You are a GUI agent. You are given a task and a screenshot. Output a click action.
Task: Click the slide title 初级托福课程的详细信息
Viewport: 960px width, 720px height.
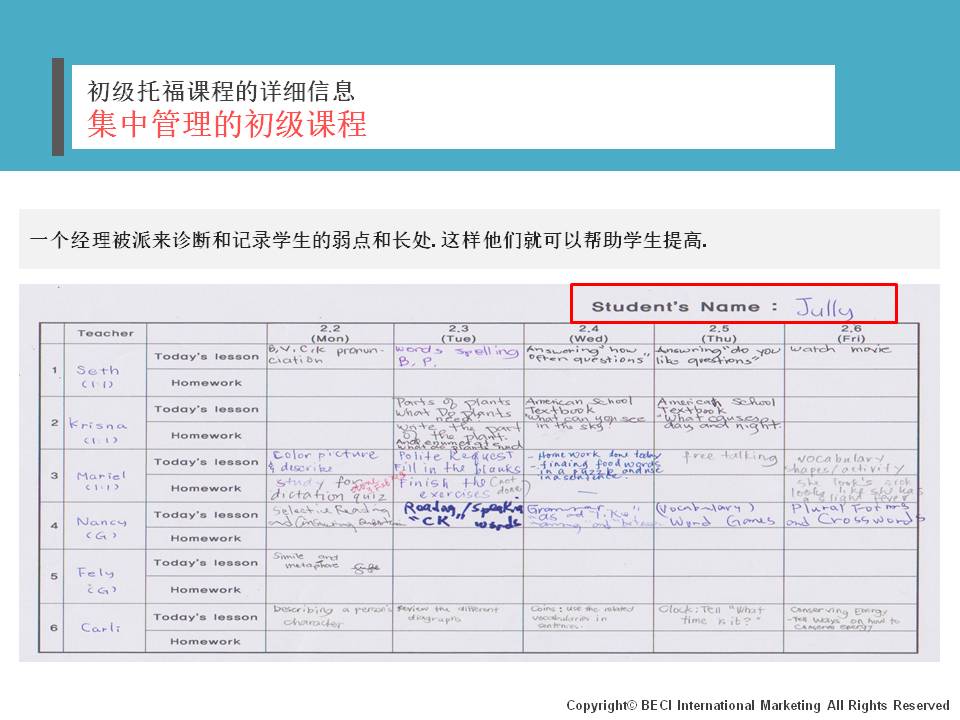coord(221,92)
